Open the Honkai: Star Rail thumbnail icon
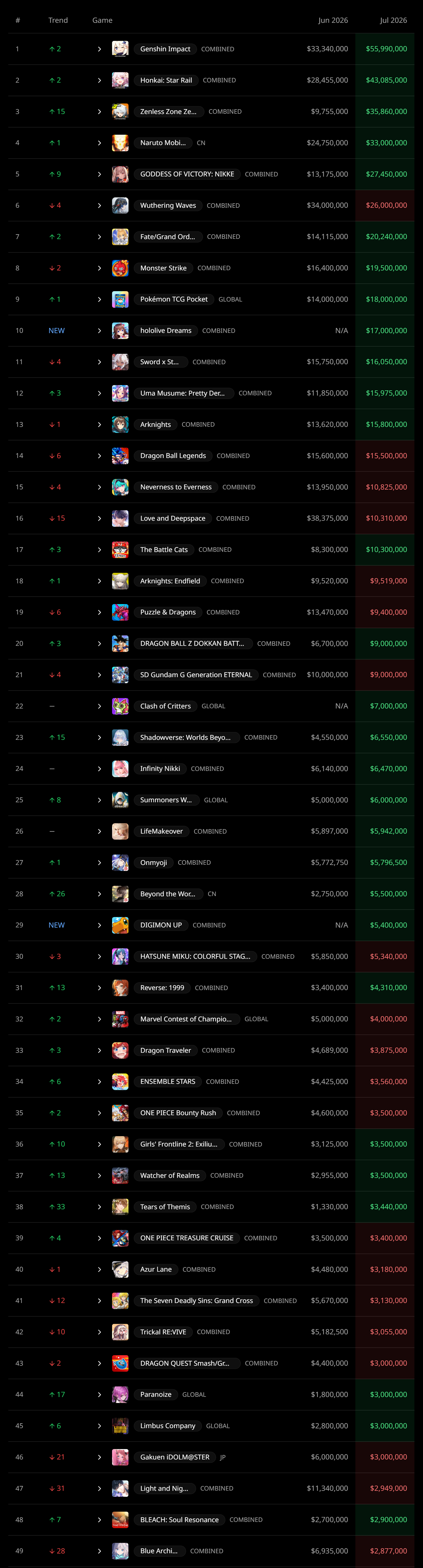Image resolution: width=423 pixels, height=1568 pixels. pos(120,80)
